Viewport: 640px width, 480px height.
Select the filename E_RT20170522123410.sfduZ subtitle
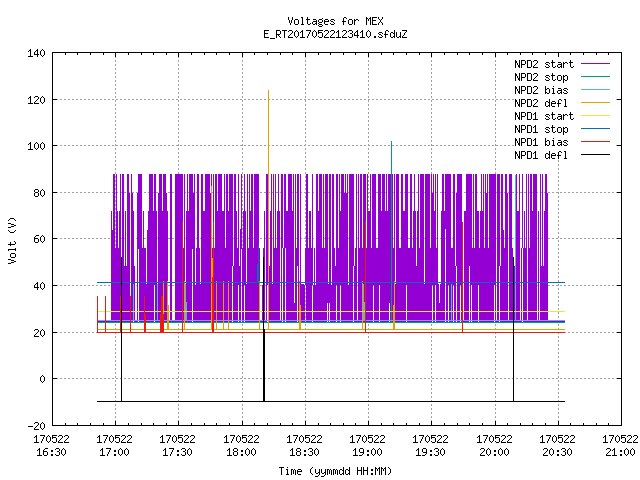tap(335, 34)
